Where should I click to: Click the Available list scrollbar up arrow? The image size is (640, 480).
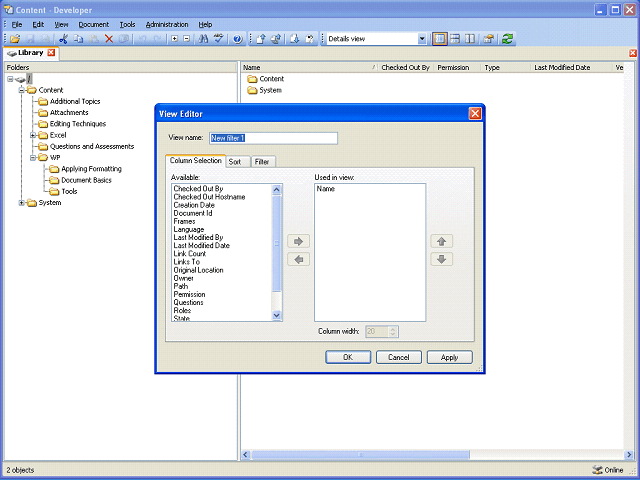click(x=277, y=190)
